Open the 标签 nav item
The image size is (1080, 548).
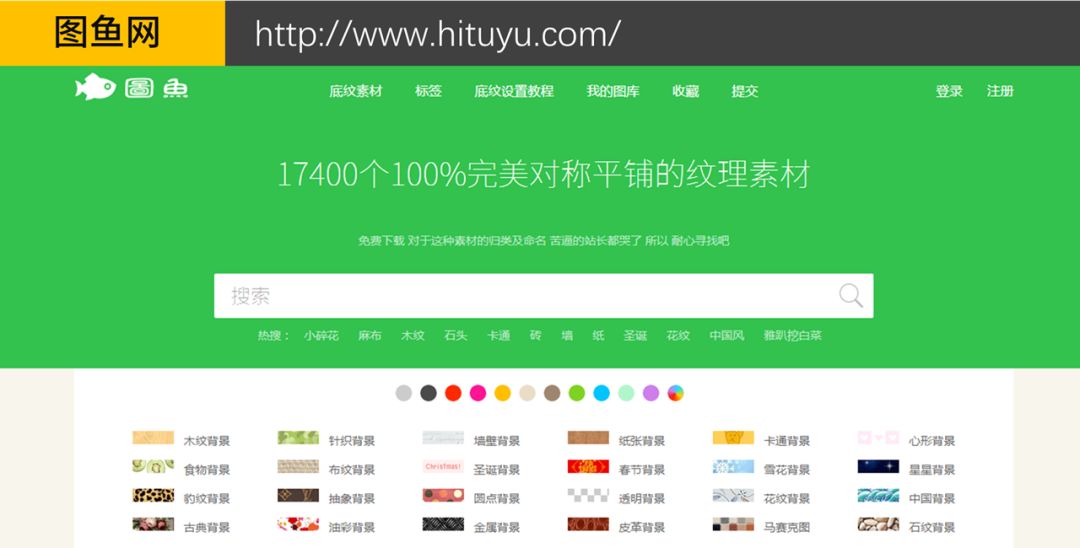pos(428,91)
